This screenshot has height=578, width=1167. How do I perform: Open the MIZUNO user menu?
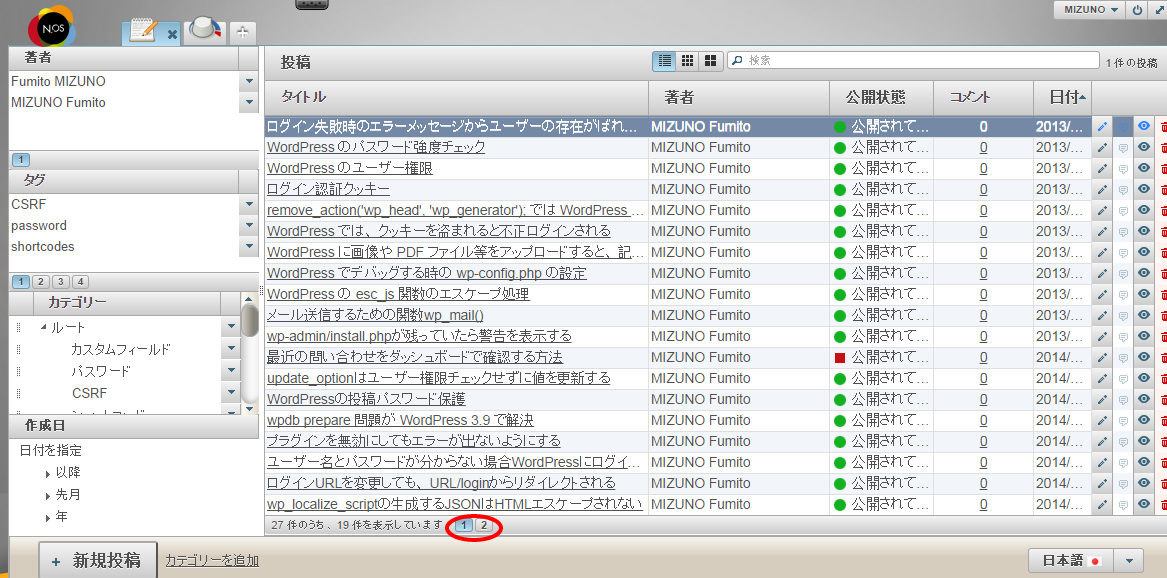pyautogui.click(x=1090, y=10)
